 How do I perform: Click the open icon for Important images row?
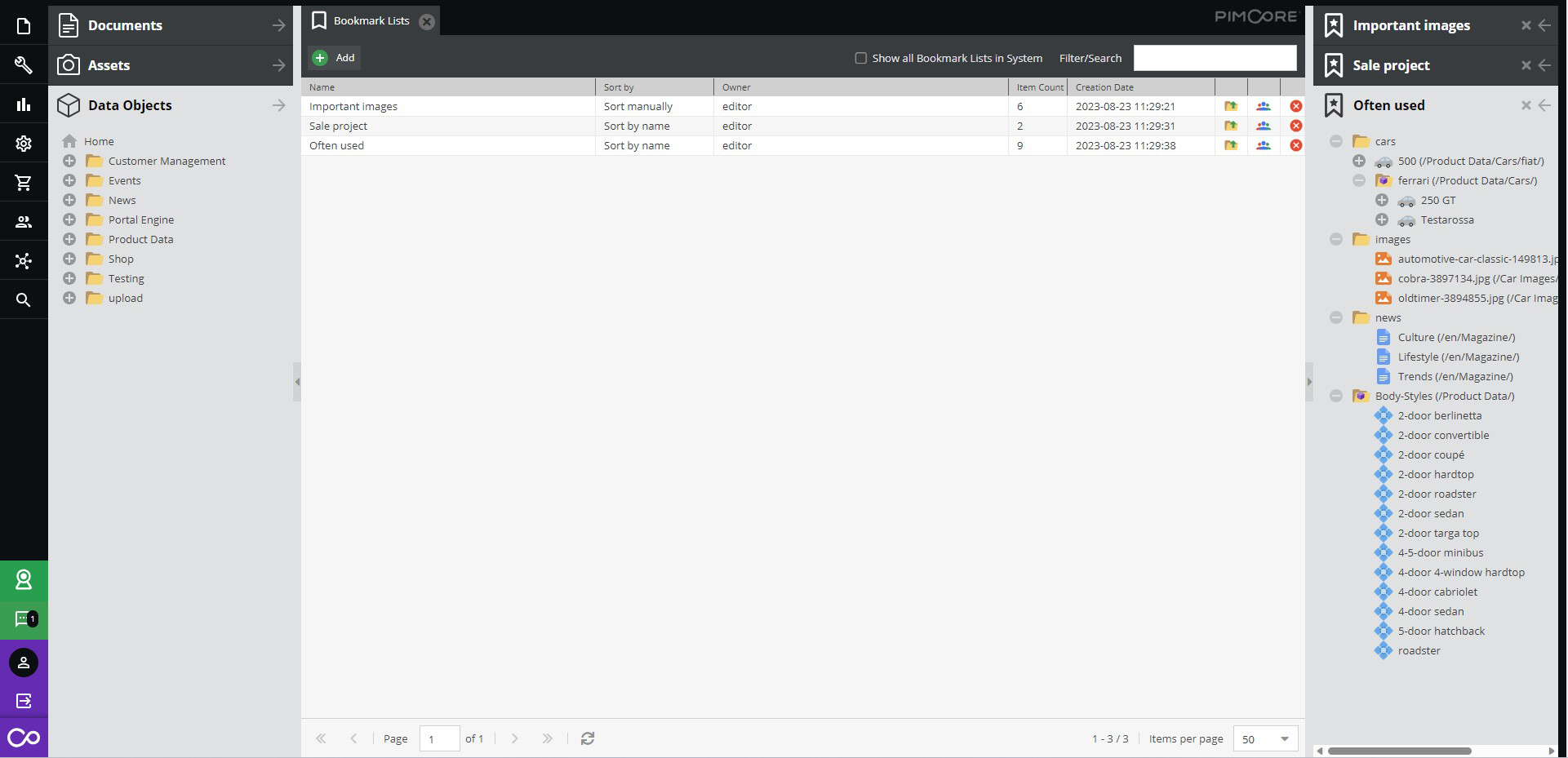pyautogui.click(x=1231, y=106)
